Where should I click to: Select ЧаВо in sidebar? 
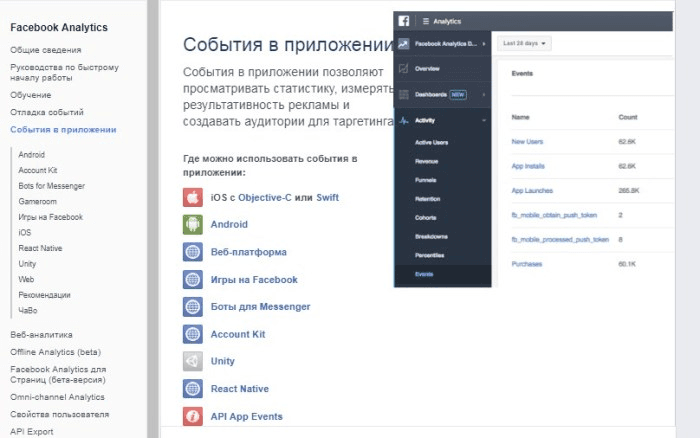[28, 310]
